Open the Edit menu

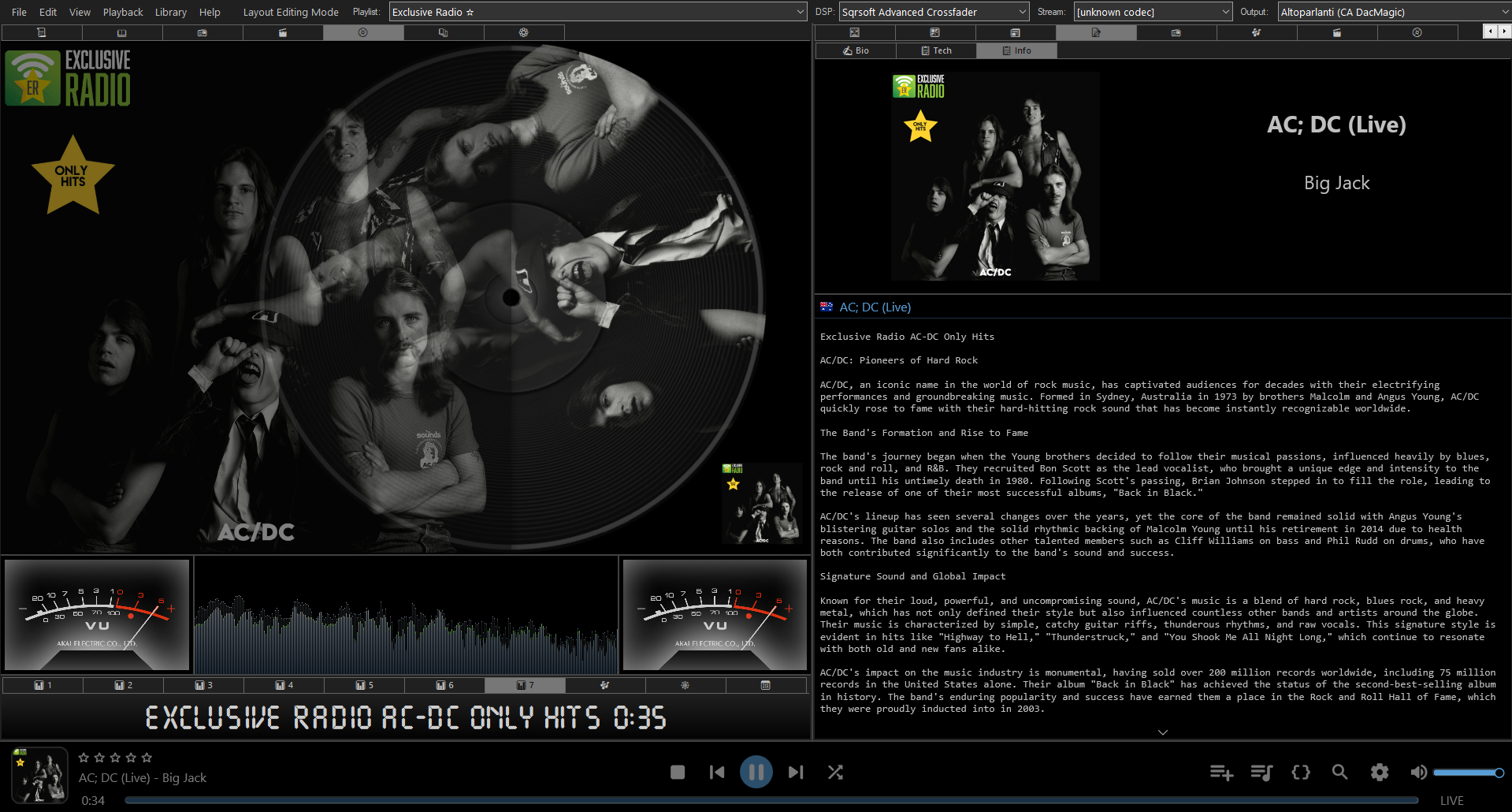pos(48,12)
